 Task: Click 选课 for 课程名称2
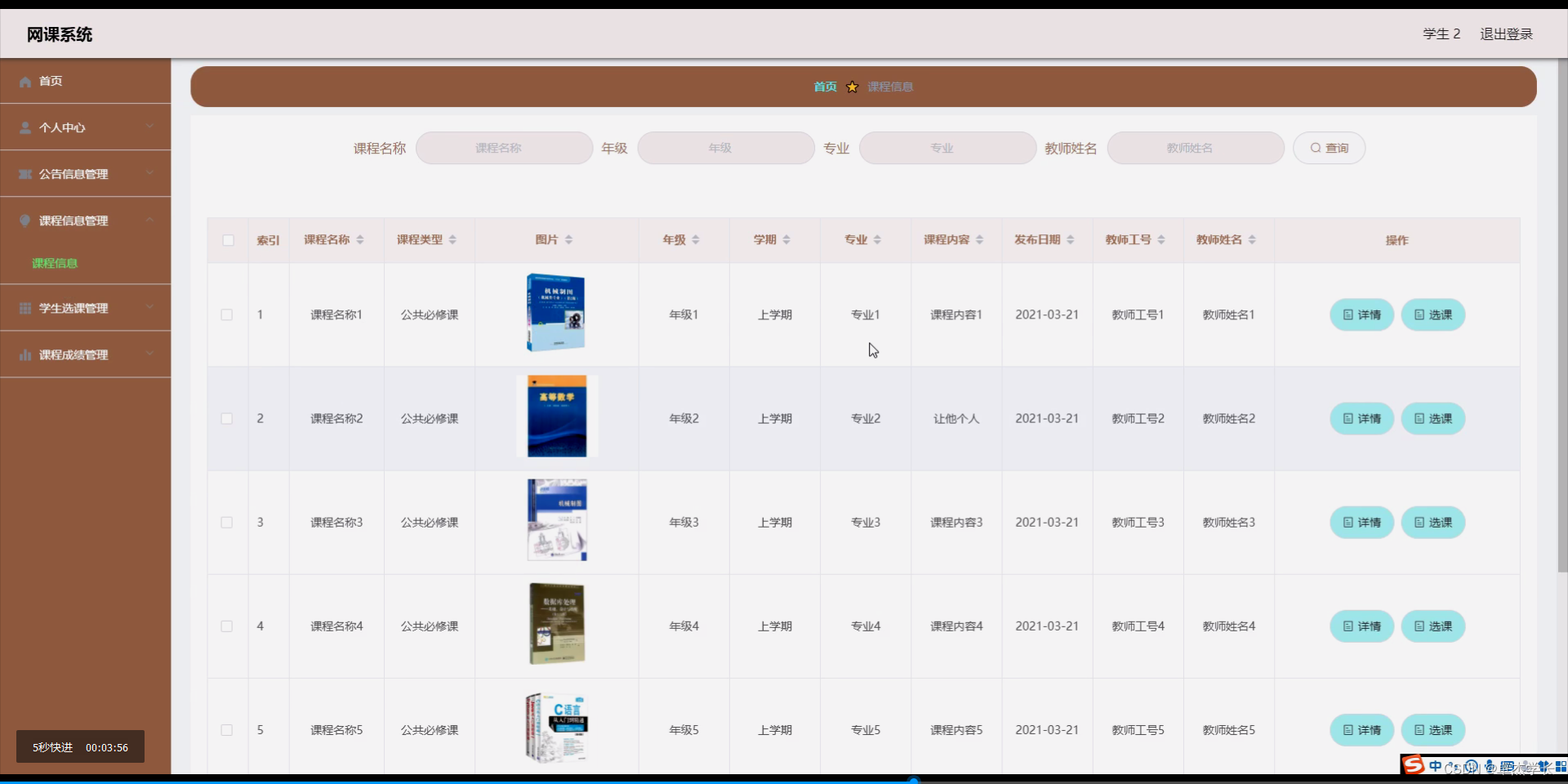[1433, 419]
